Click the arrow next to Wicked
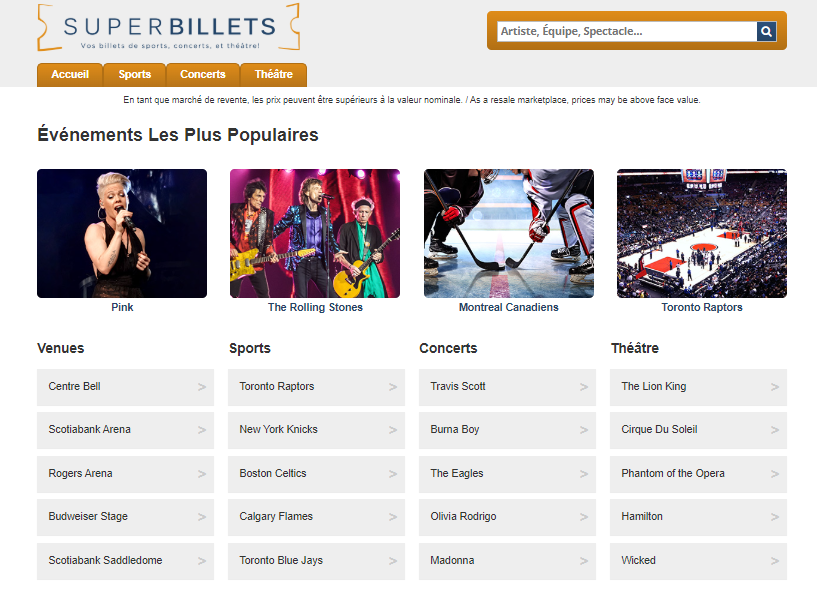This screenshot has width=817, height=604. click(x=775, y=561)
